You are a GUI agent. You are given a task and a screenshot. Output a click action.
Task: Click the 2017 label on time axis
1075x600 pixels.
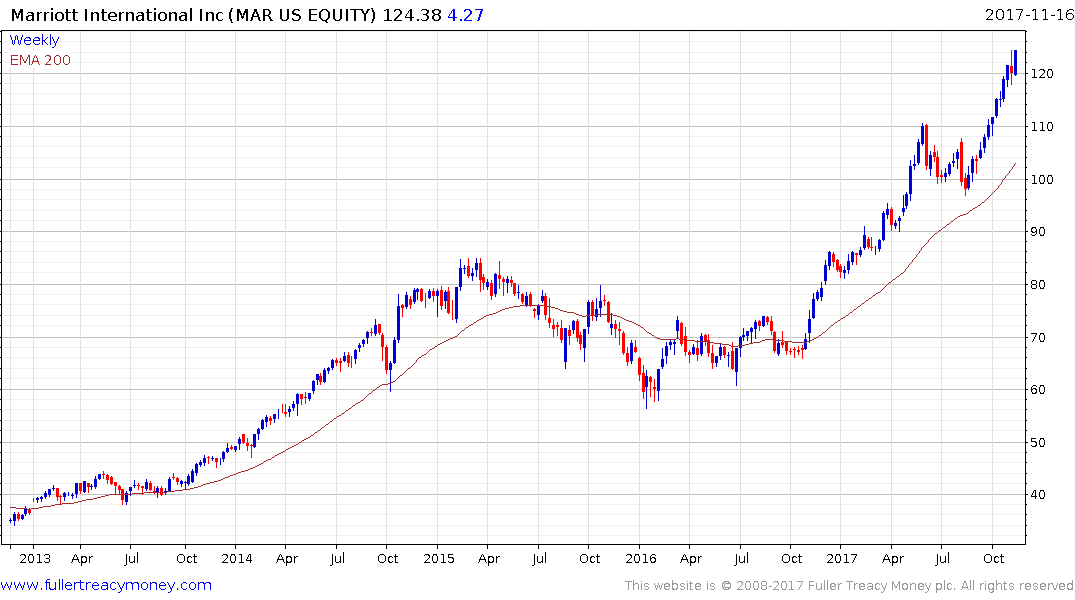click(x=842, y=558)
